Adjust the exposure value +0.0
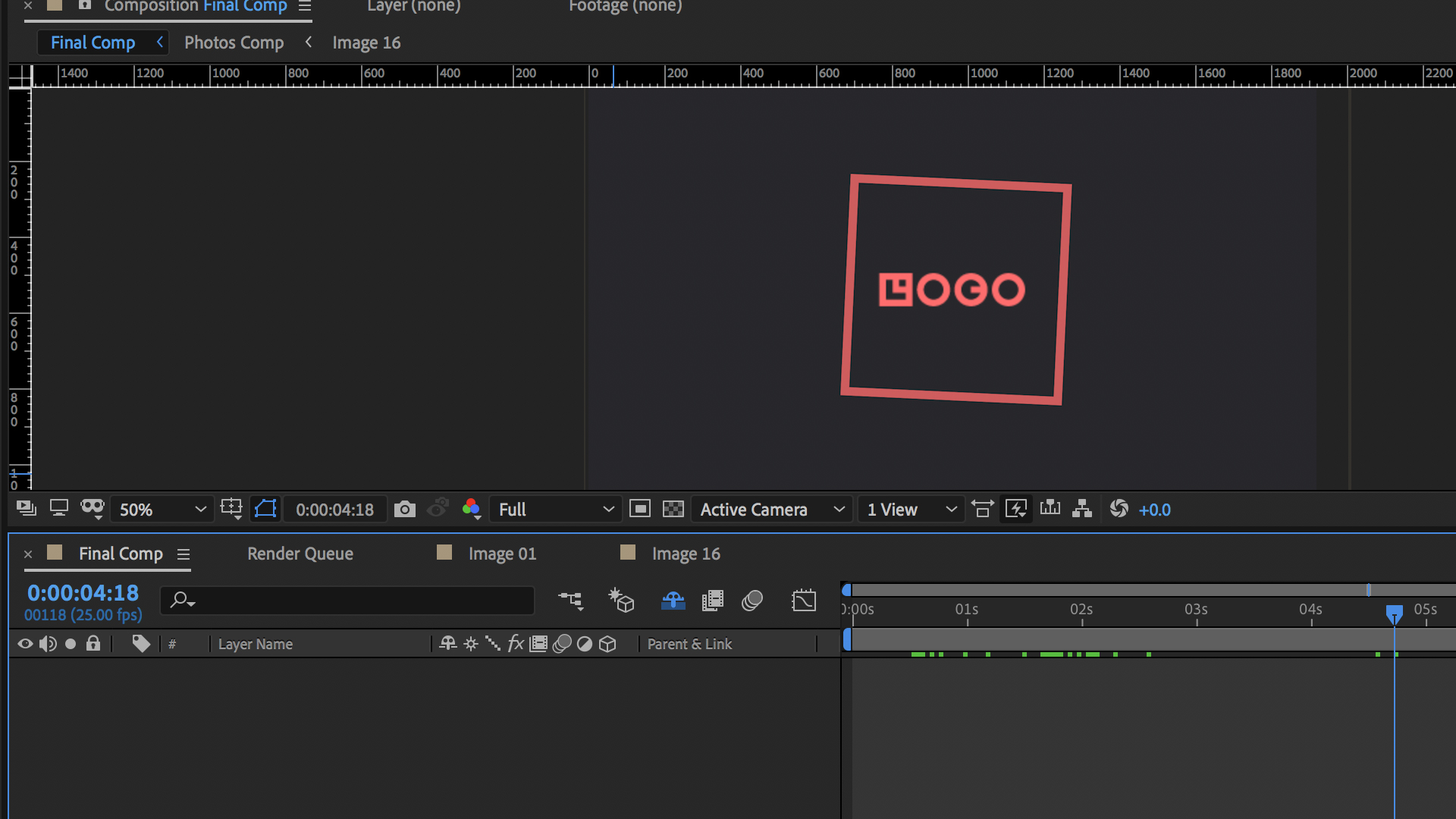The width and height of the screenshot is (1456, 819). (x=1155, y=509)
